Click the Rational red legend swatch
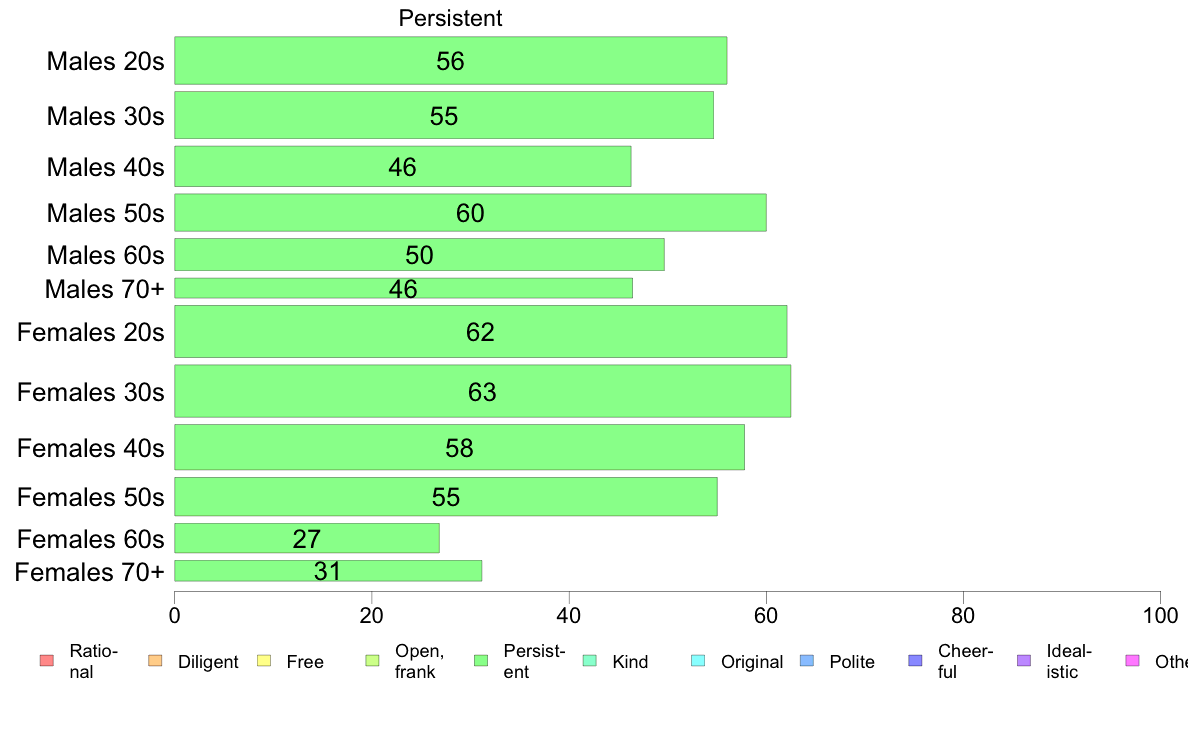Image resolution: width=1188 pixels, height=736 pixels. click(x=47, y=661)
